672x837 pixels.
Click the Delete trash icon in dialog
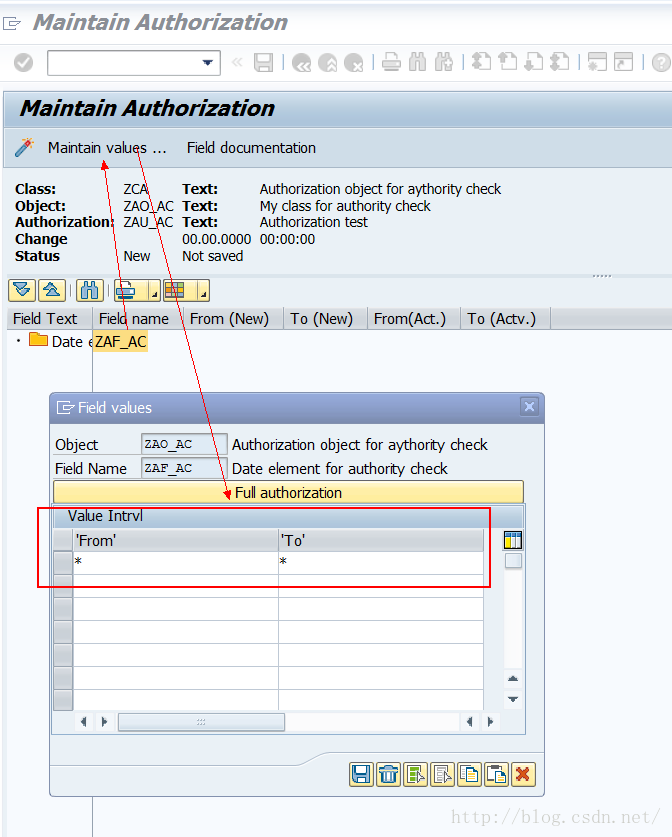click(388, 774)
